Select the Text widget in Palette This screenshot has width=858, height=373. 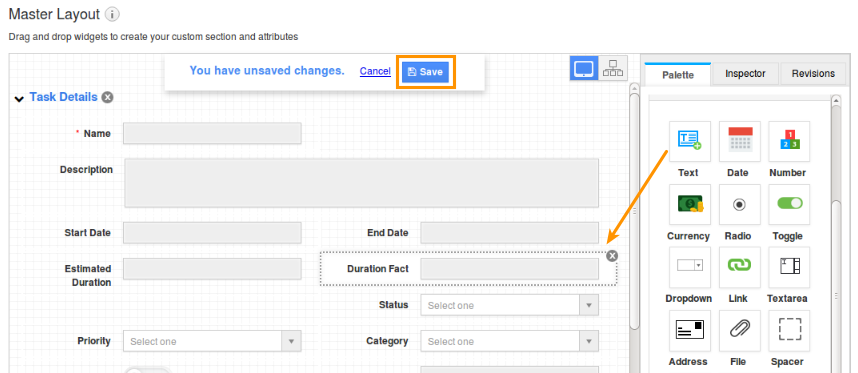pos(690,141)
